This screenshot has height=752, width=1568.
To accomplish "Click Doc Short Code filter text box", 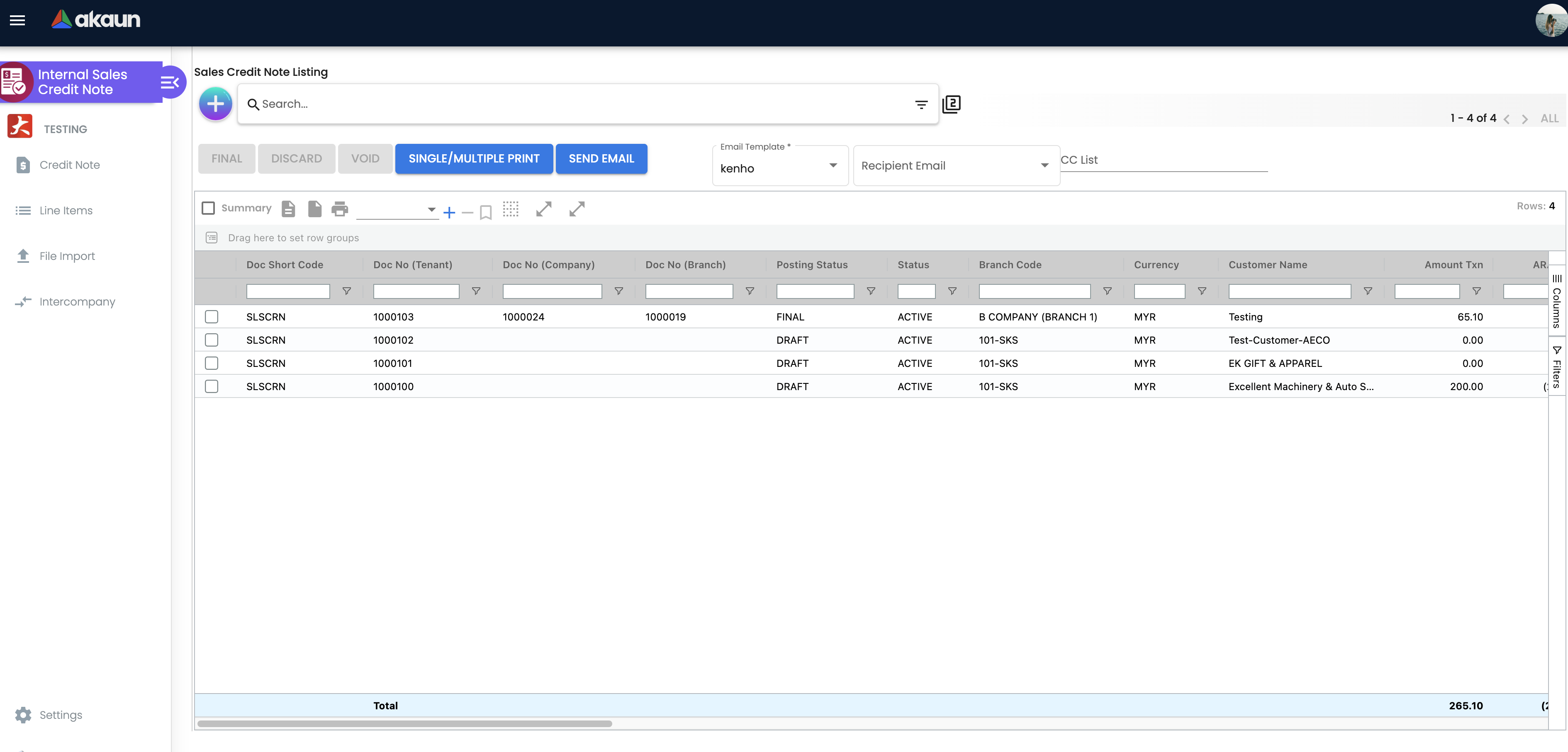I will pos(288,291).
